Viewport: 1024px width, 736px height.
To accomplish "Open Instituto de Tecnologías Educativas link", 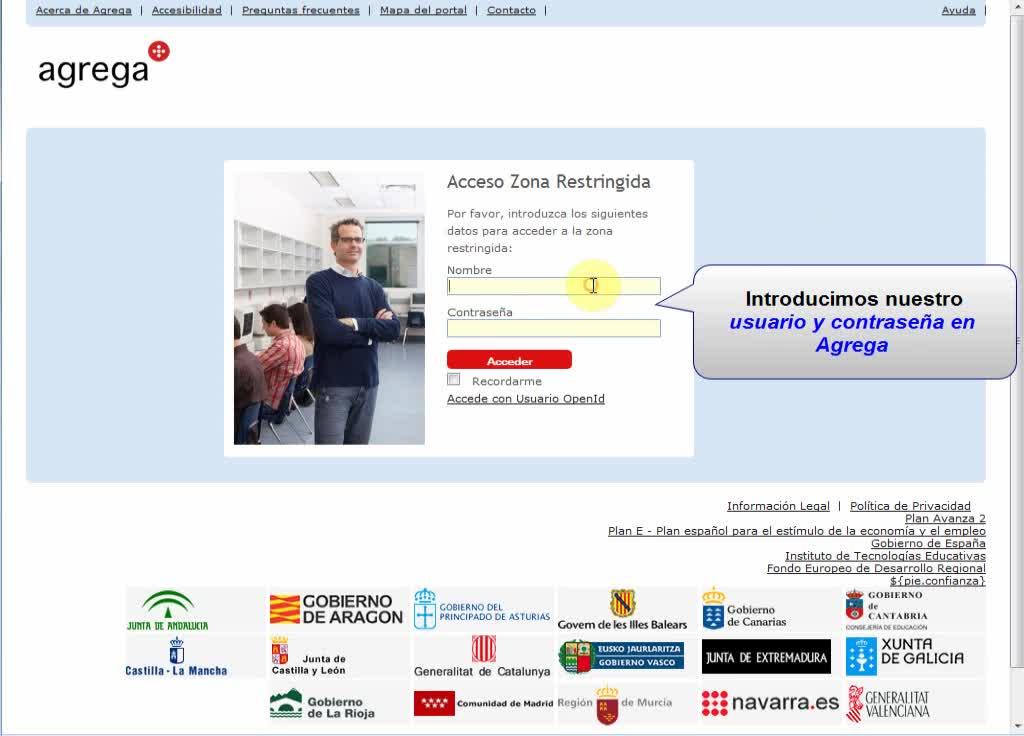I will (x=885, y=556).
